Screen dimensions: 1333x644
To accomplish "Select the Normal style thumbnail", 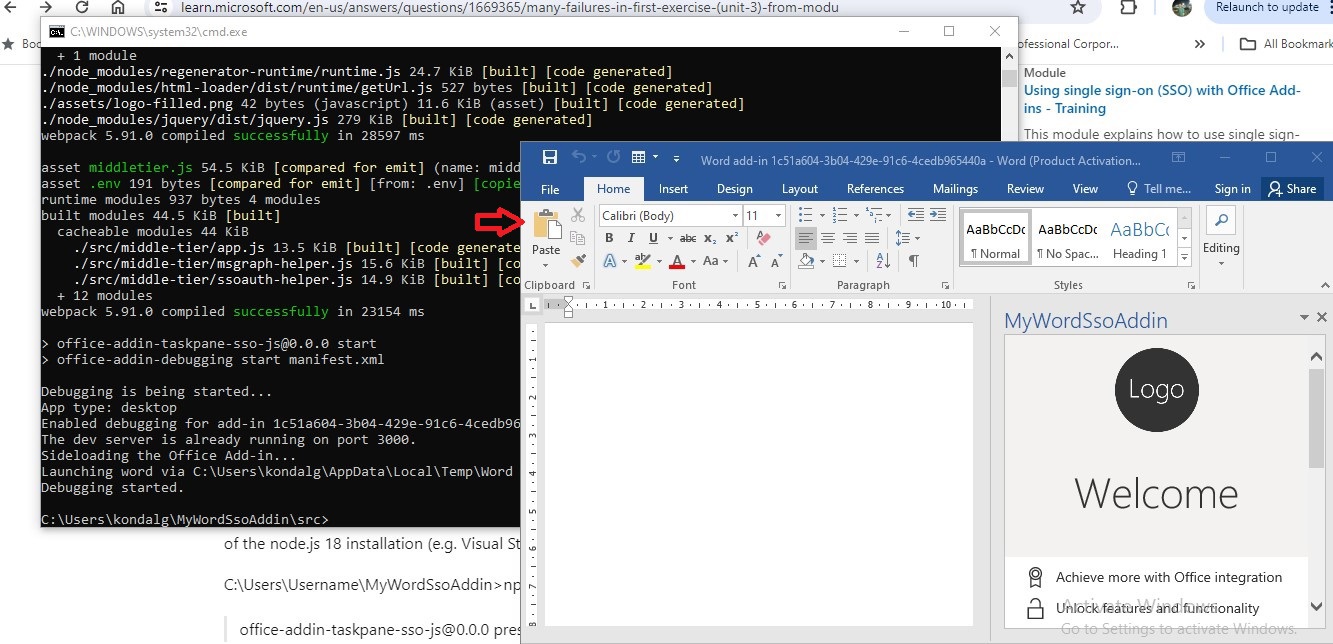I will pos(994,236).
